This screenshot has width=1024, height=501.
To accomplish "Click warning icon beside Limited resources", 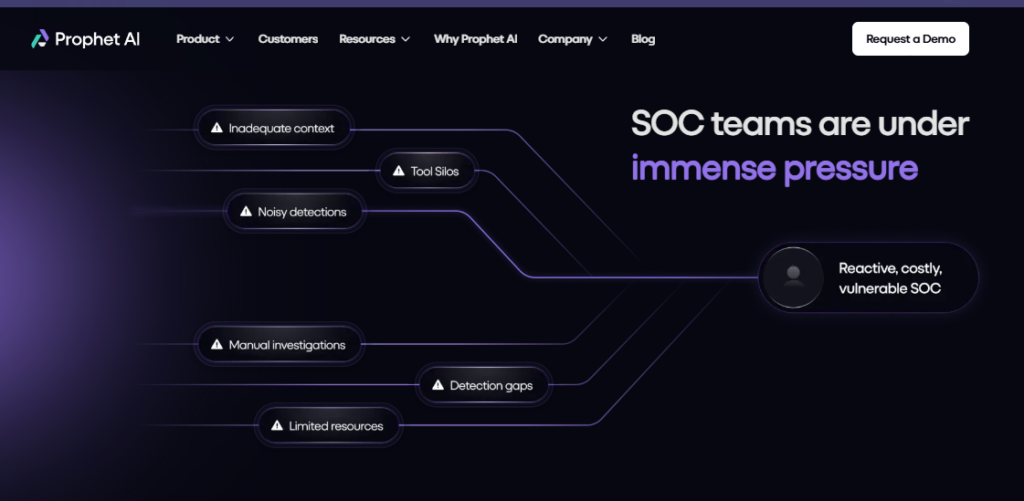I will click(x=277, y=425).
